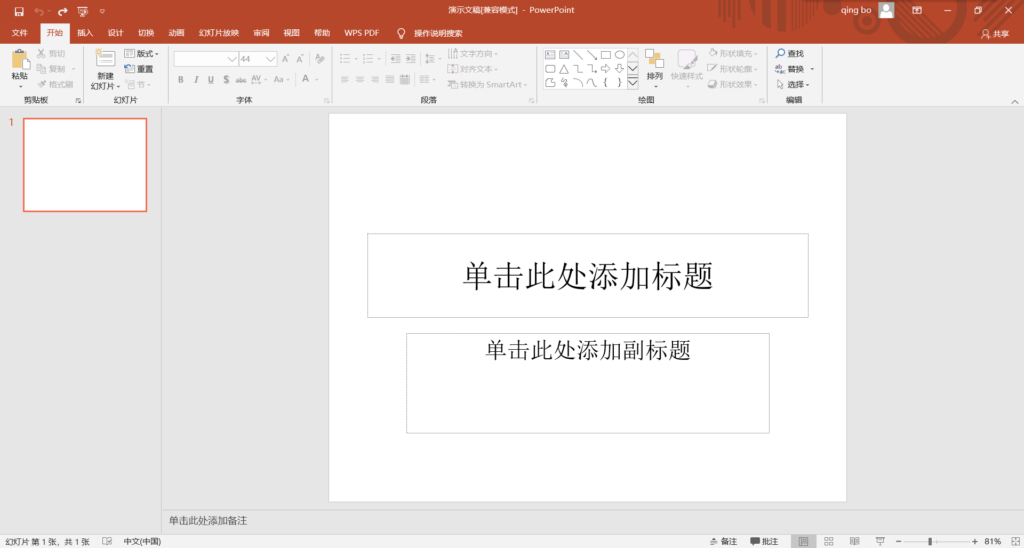The image size is (1024, 548).
Task: Click the Arrange (排列) icon
Action: 654,59
